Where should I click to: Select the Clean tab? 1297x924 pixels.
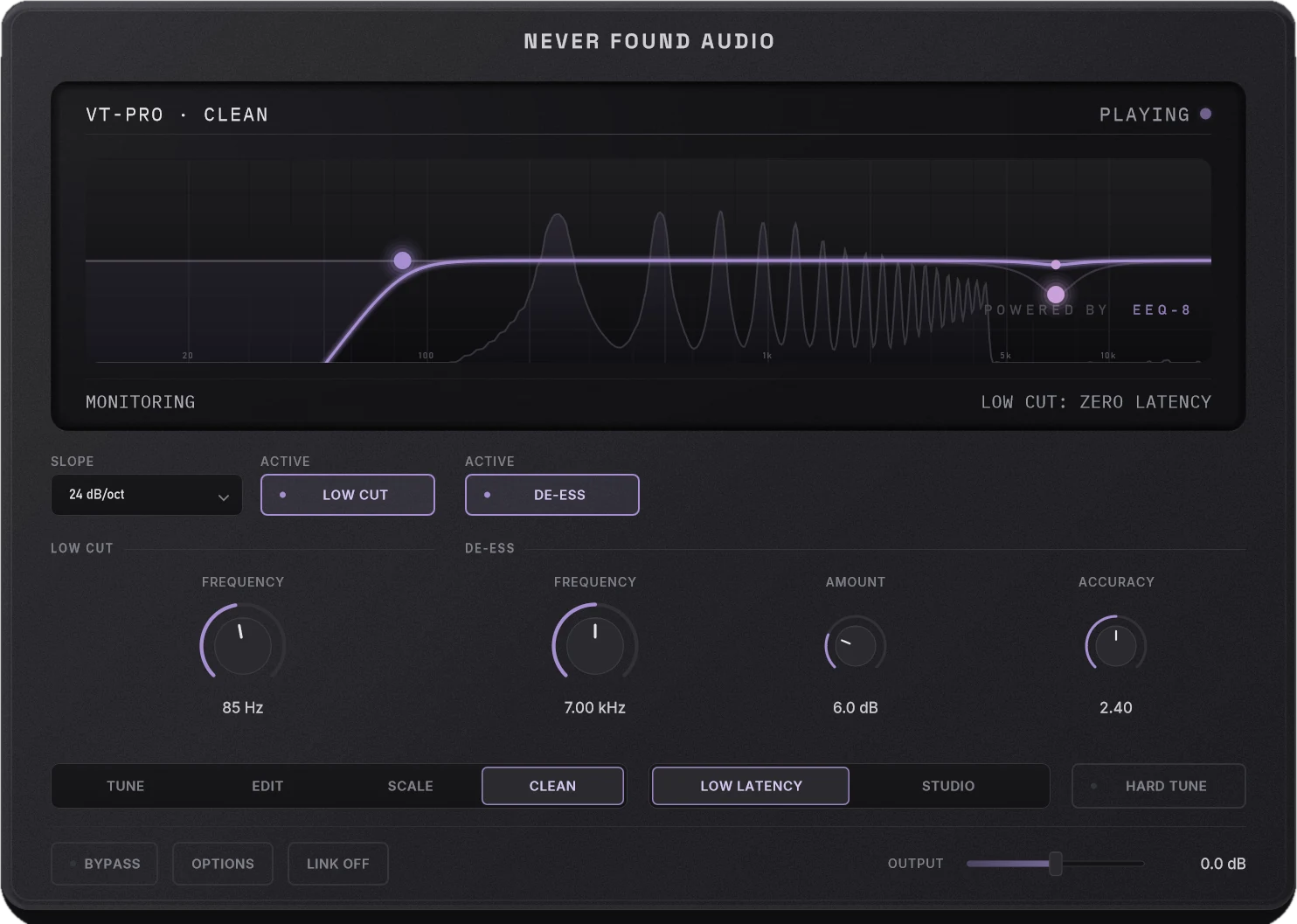[x=553, y=786]
